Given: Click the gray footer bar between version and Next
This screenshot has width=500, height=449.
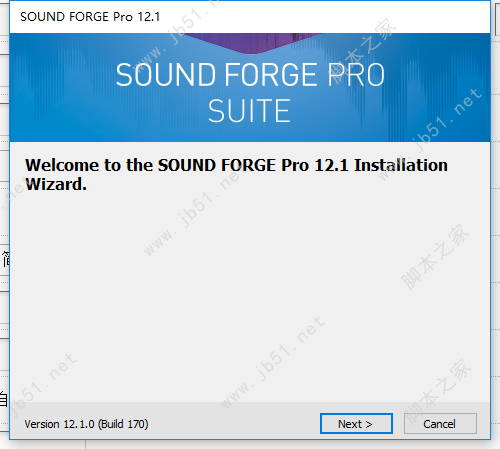Looking at the screenshot, I should [233, 424].
